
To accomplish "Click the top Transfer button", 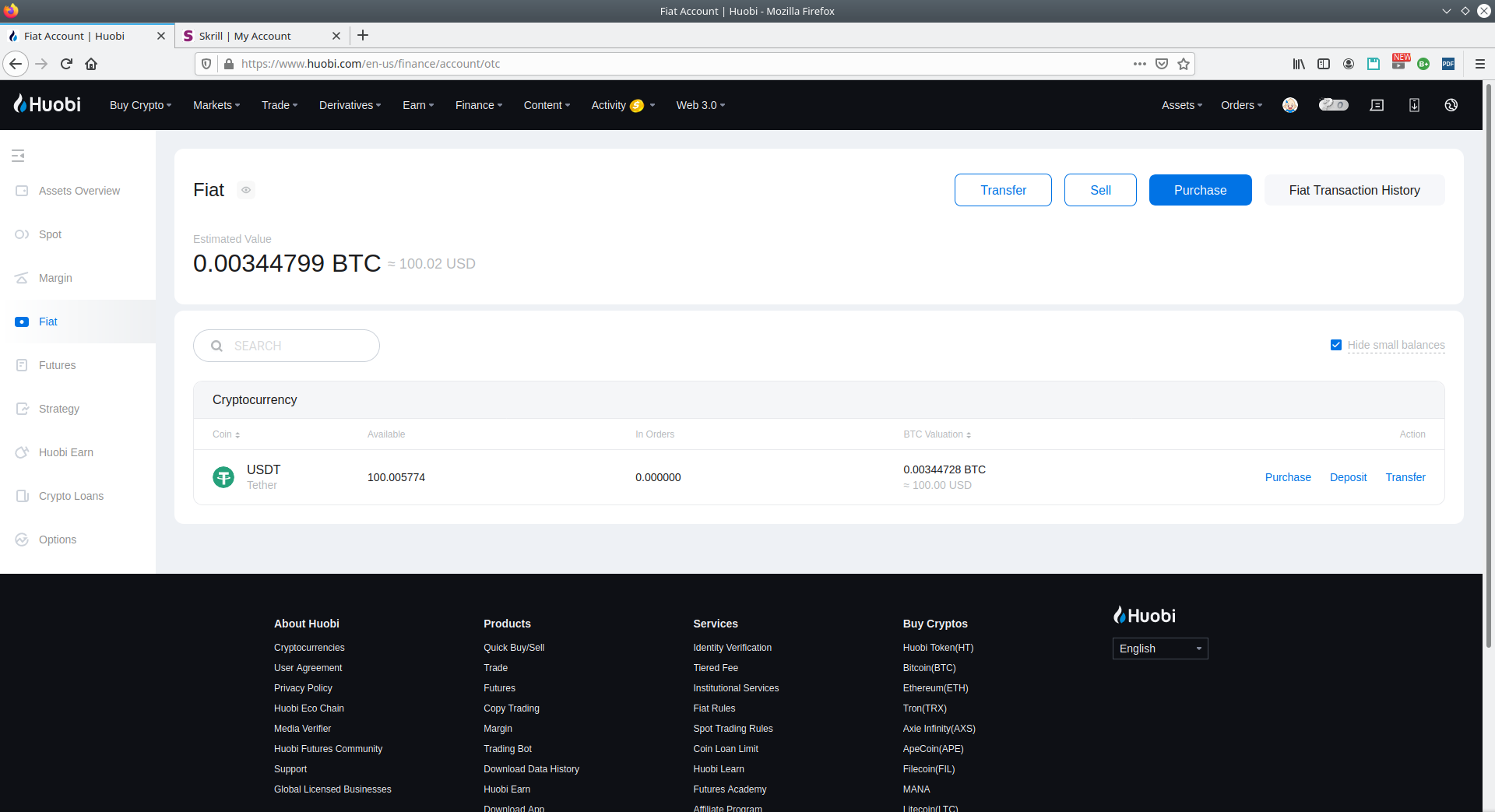I will coord(1003,190).
